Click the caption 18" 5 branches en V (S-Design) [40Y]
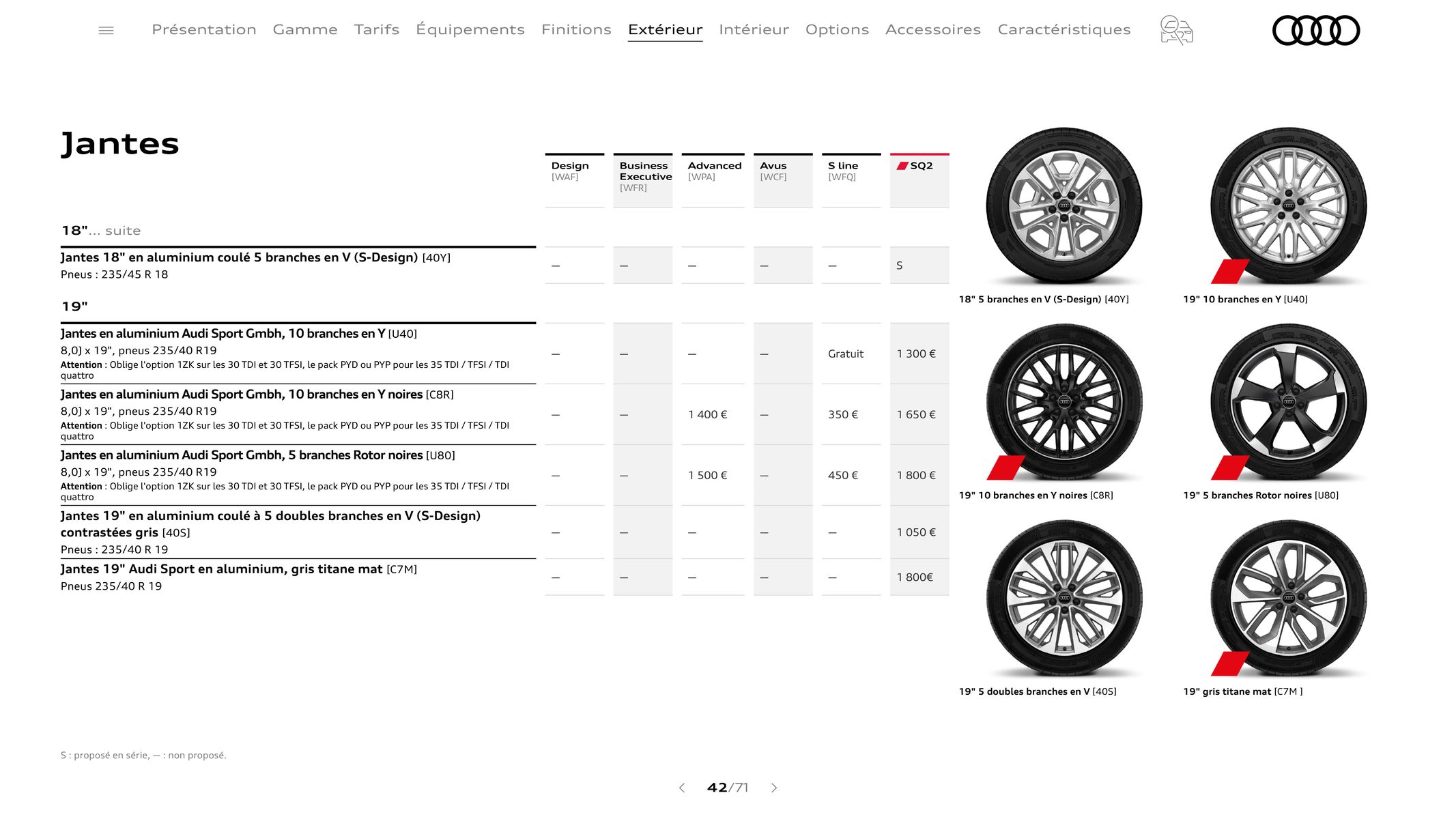Image resolution: width=1456 pixels, height=819 pixels. click(x=1044, y=300)
